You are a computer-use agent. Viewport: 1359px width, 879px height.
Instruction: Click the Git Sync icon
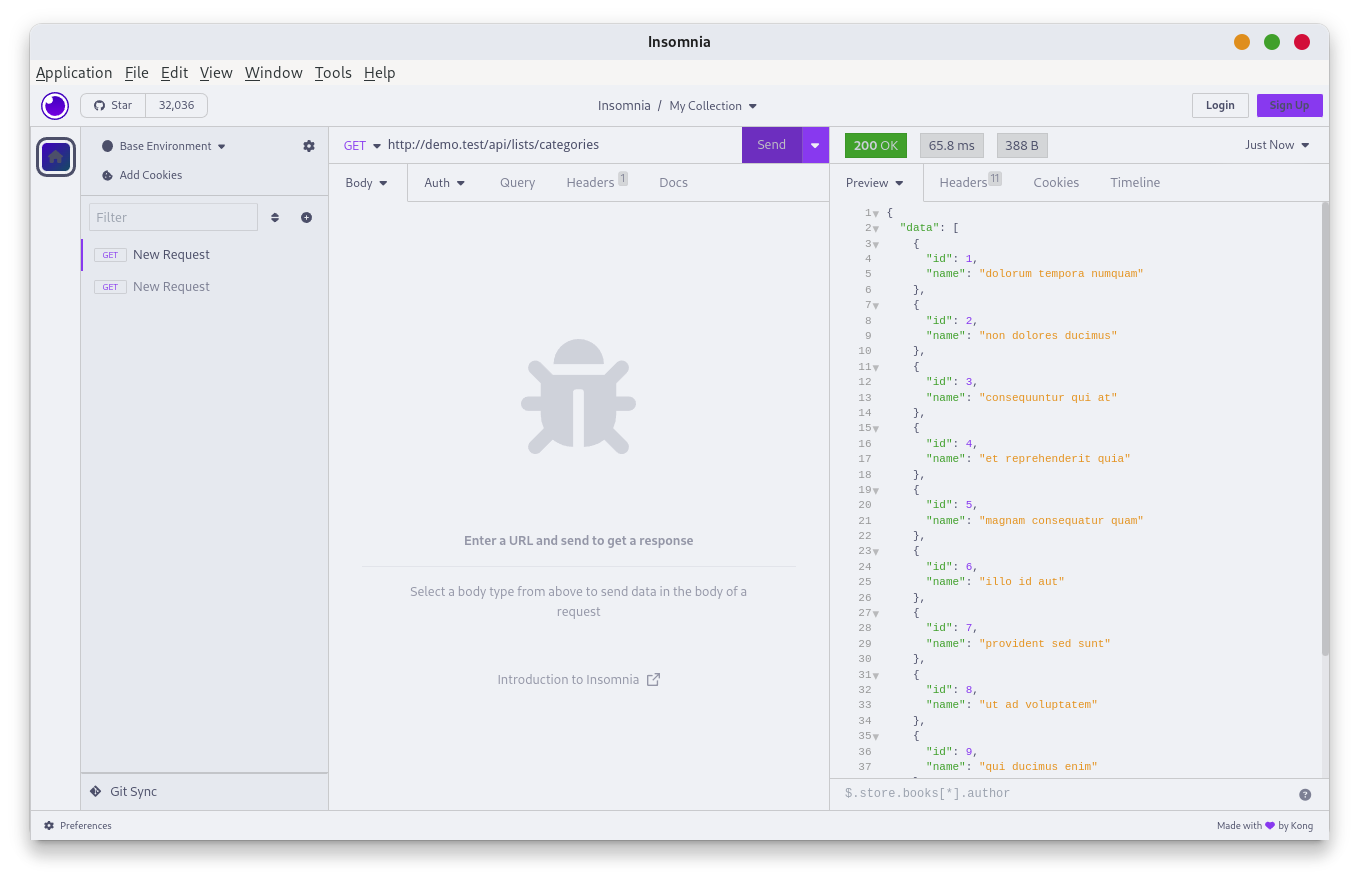click(96, 791)
